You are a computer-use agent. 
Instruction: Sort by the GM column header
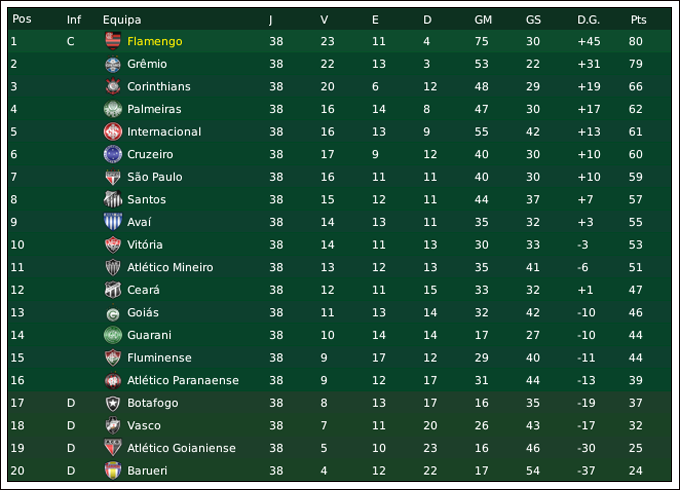pos(482,19)
